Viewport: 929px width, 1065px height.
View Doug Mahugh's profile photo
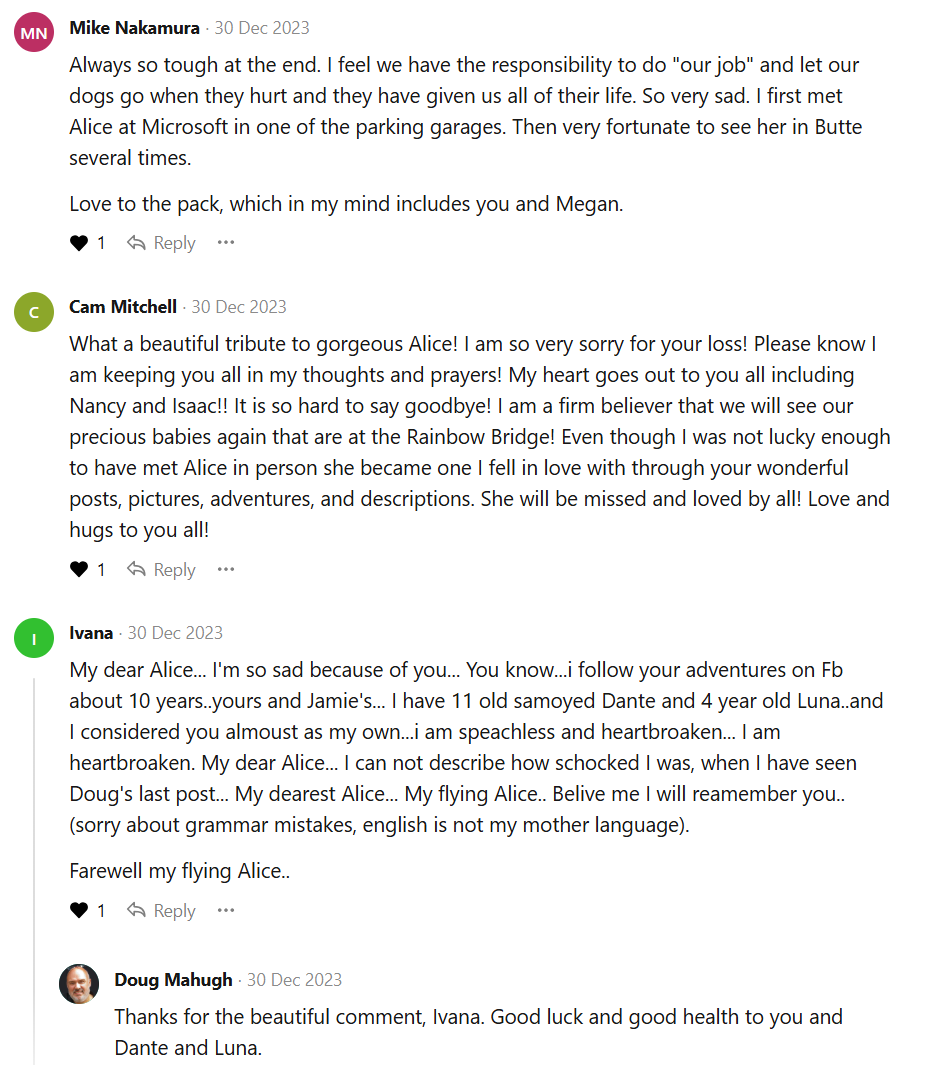[x=79, y=984]
